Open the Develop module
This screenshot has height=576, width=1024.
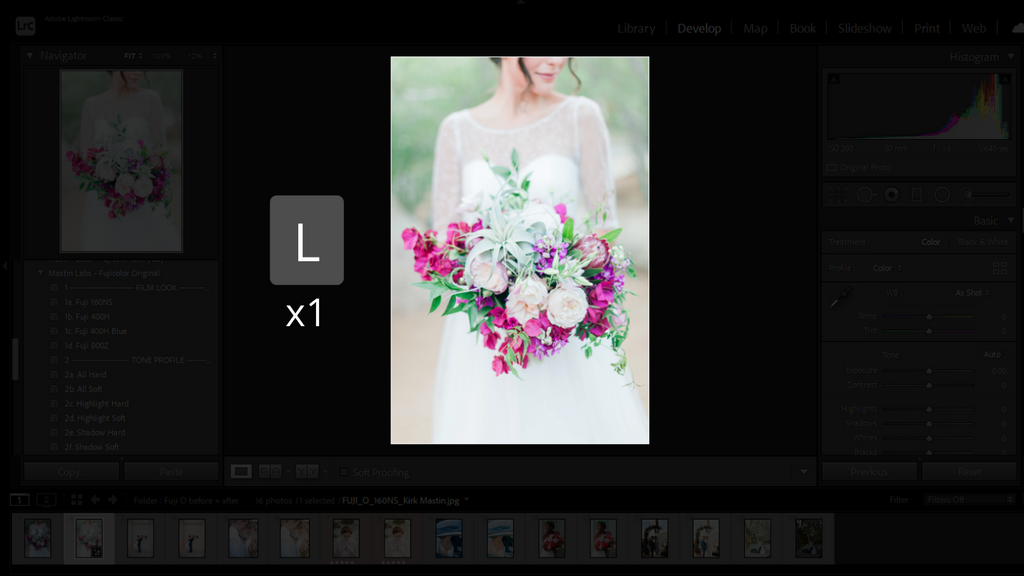click(x=699, y=29)
